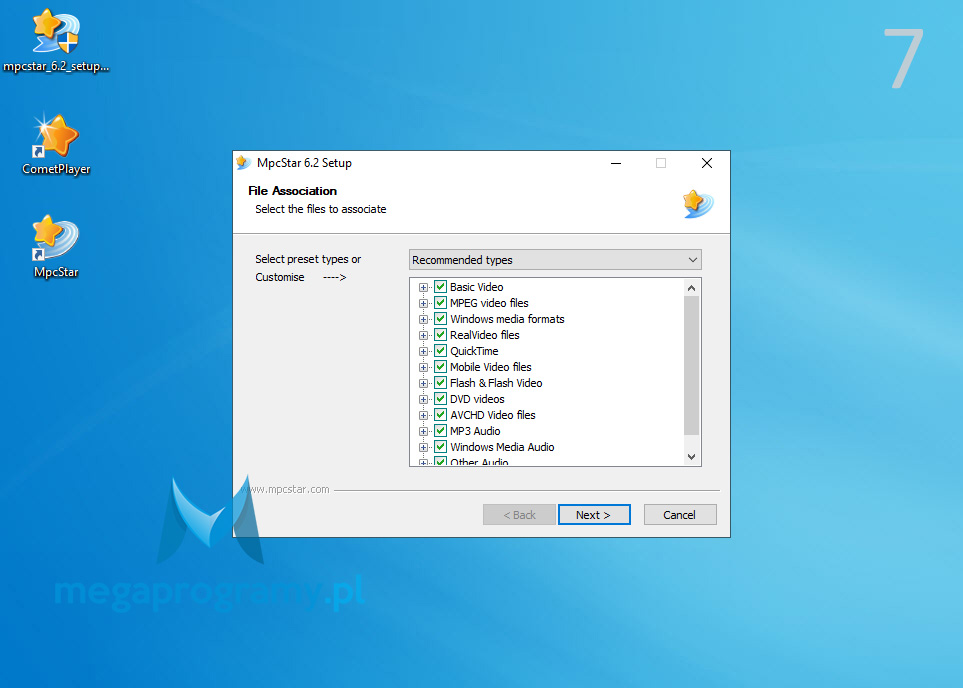Expand the Flash & Flash Video node
The height and width of the screenshot is (688, 963).
[423, 383]
